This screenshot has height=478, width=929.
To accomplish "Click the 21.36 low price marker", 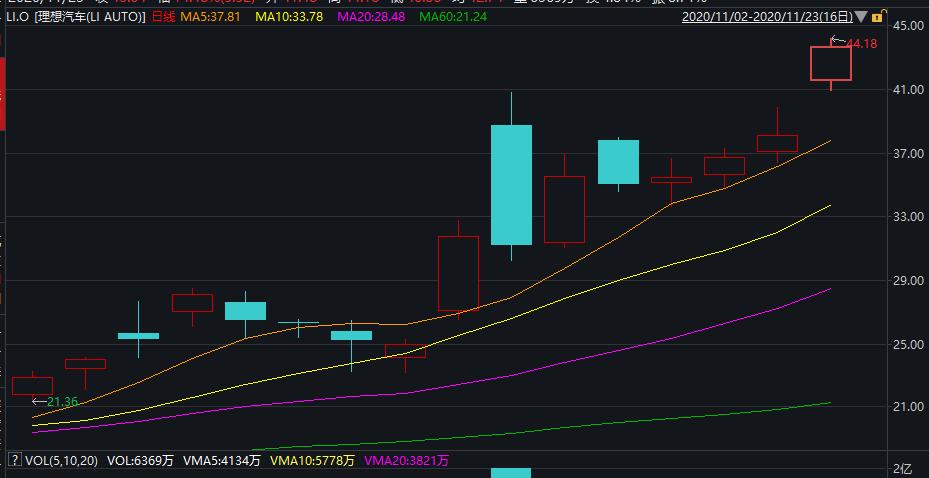I will (63, 402).
